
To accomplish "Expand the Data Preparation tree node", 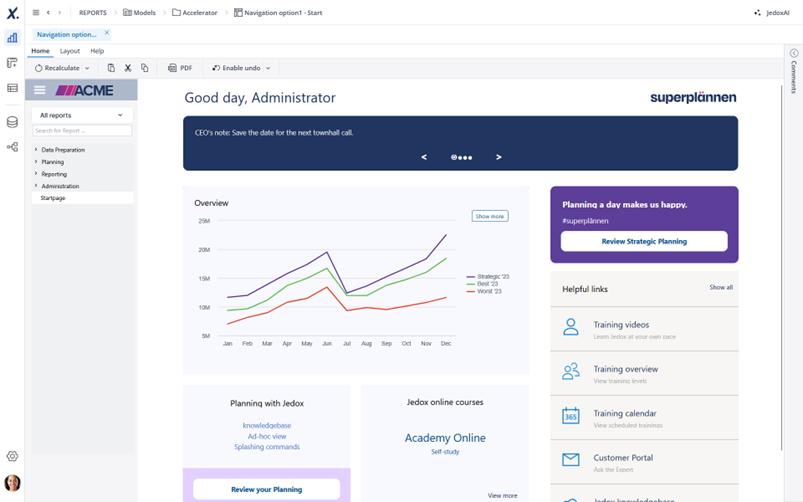I will pos(36,150).
